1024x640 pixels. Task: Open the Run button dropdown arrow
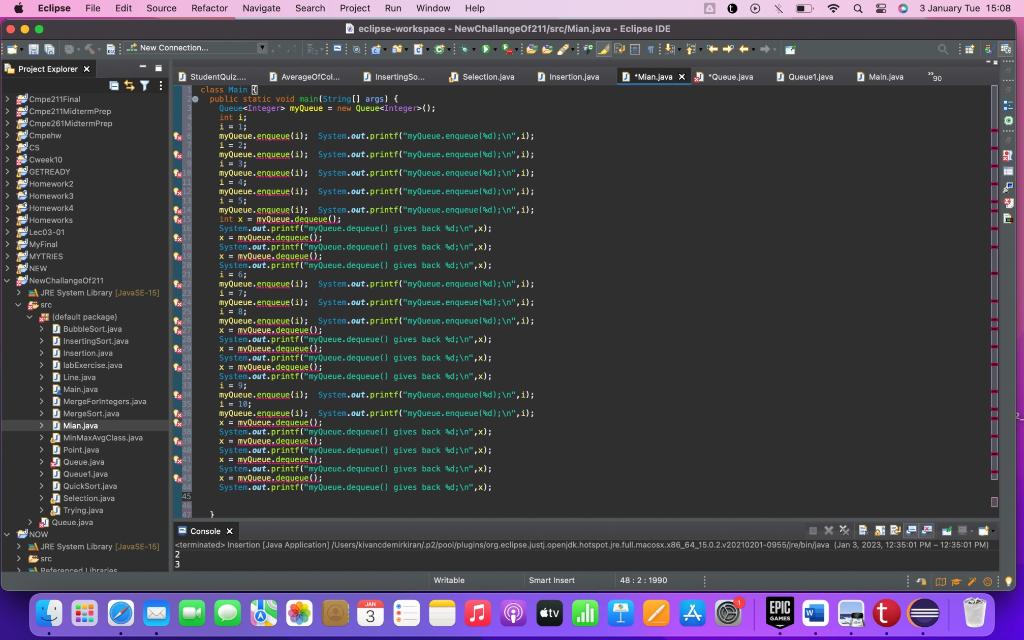(496, 48)
